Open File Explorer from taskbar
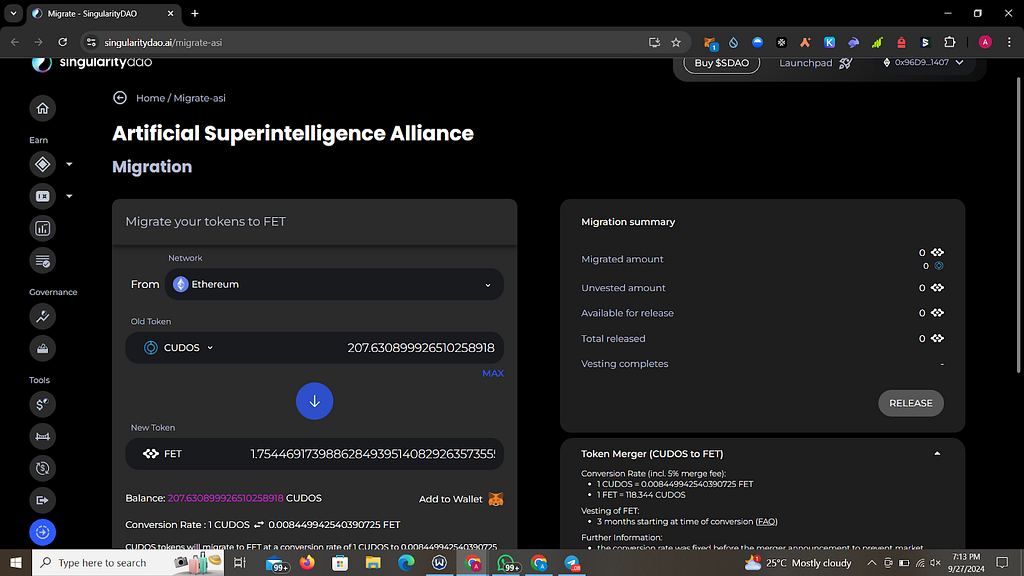Screen dimensions: 1024x576 pyautogui.click(x=373, y=563)
